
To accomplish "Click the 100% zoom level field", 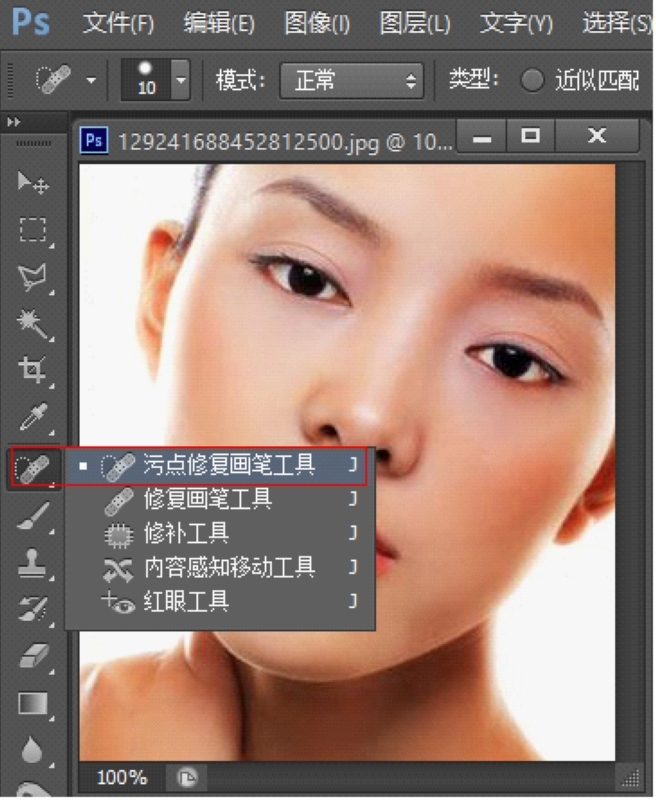I will click(x=121, y=778).
